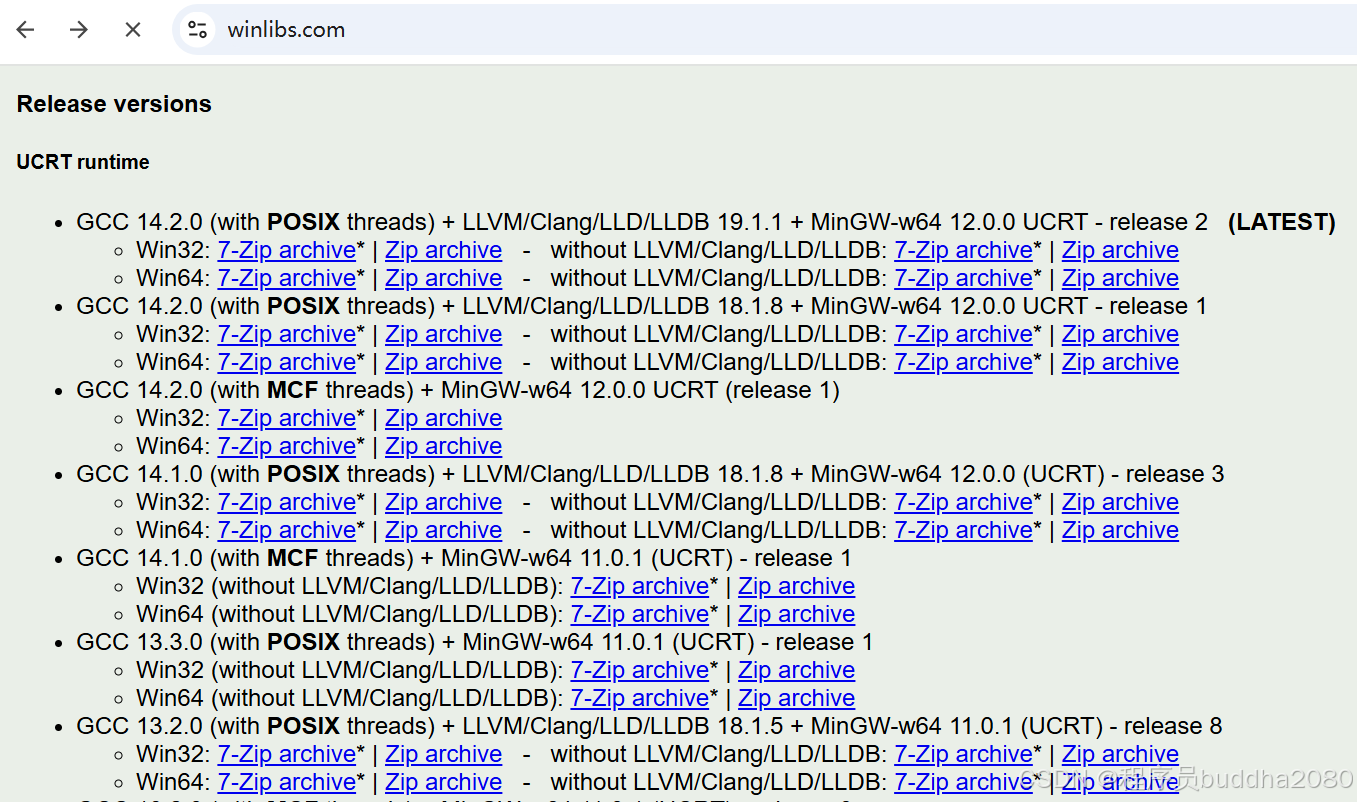The width and height of the screenshot is (1357, 802).
Task: Get Win32 7-Zip without LLVM, GCC 14.2.0 release 1
Action: [x=964, y=334]
